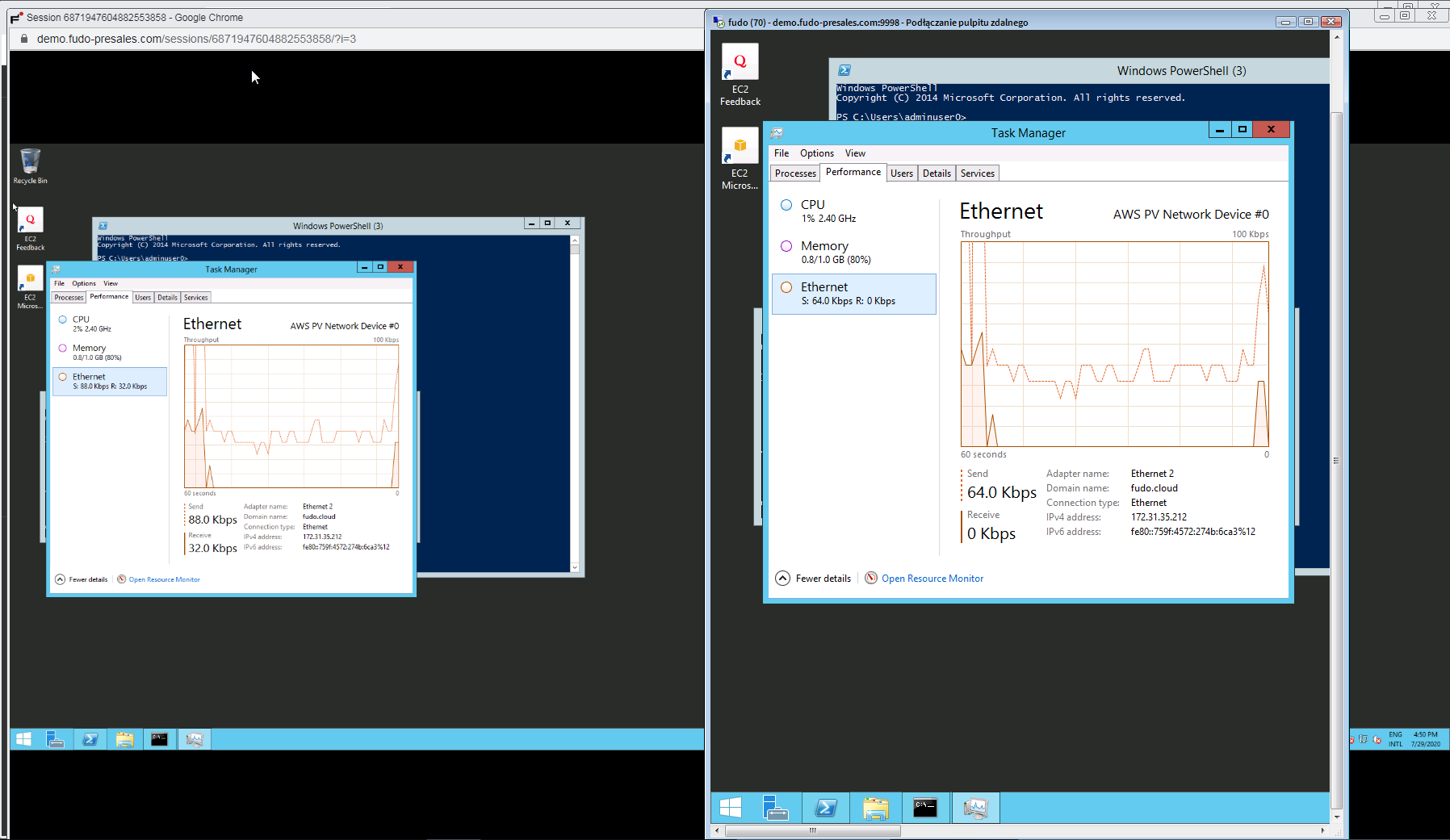Click Task Manager title icon in remote window
This screenshot has height=840, width=1450.
tap(777, 133)
